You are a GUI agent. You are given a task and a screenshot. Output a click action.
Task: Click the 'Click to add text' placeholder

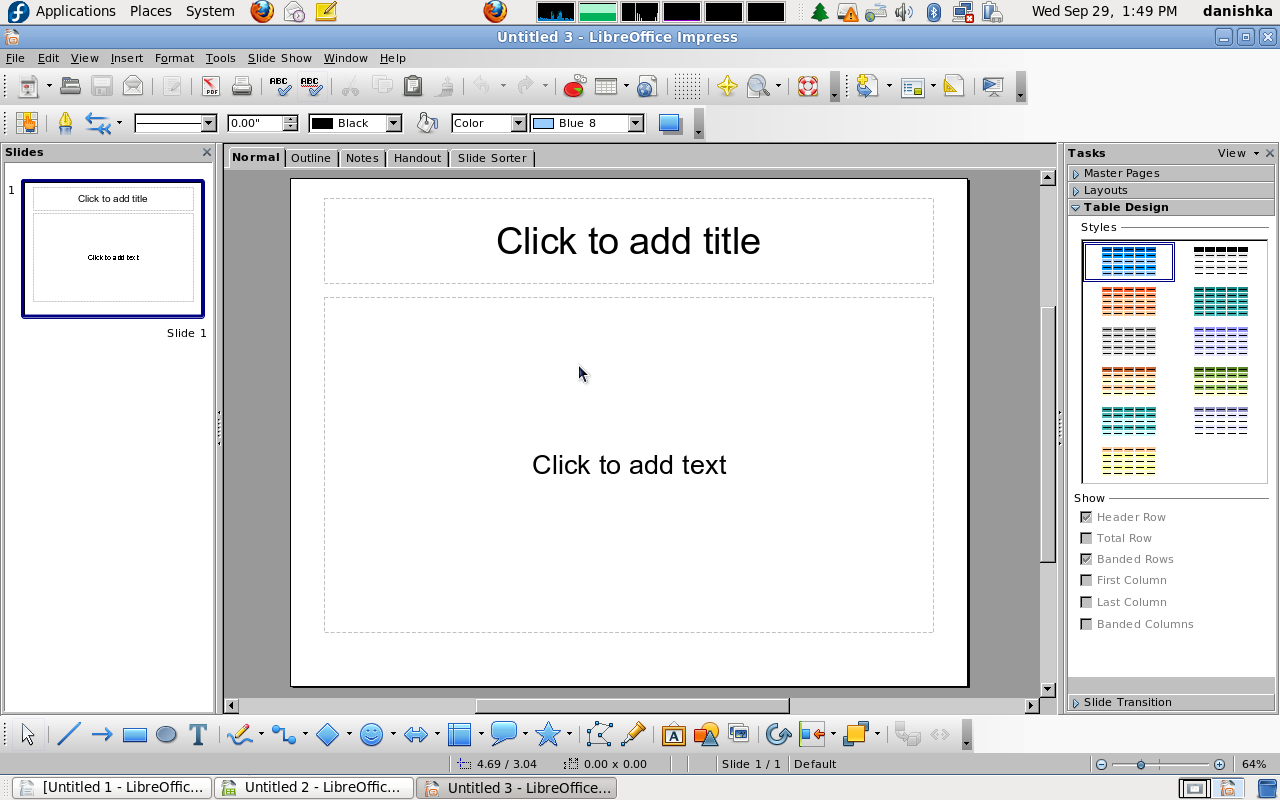pyautogui.click(x=629, y=465)
